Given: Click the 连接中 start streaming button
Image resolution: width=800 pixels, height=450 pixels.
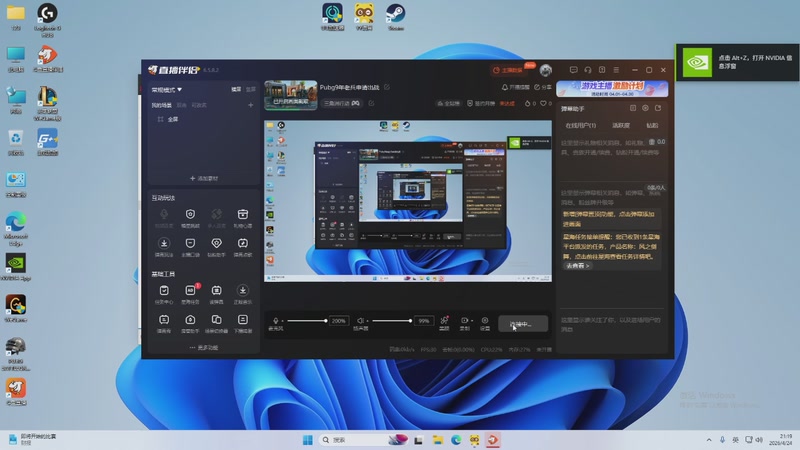Looking at the screenshot, I should pyautogui.click(x=523, y=324).
